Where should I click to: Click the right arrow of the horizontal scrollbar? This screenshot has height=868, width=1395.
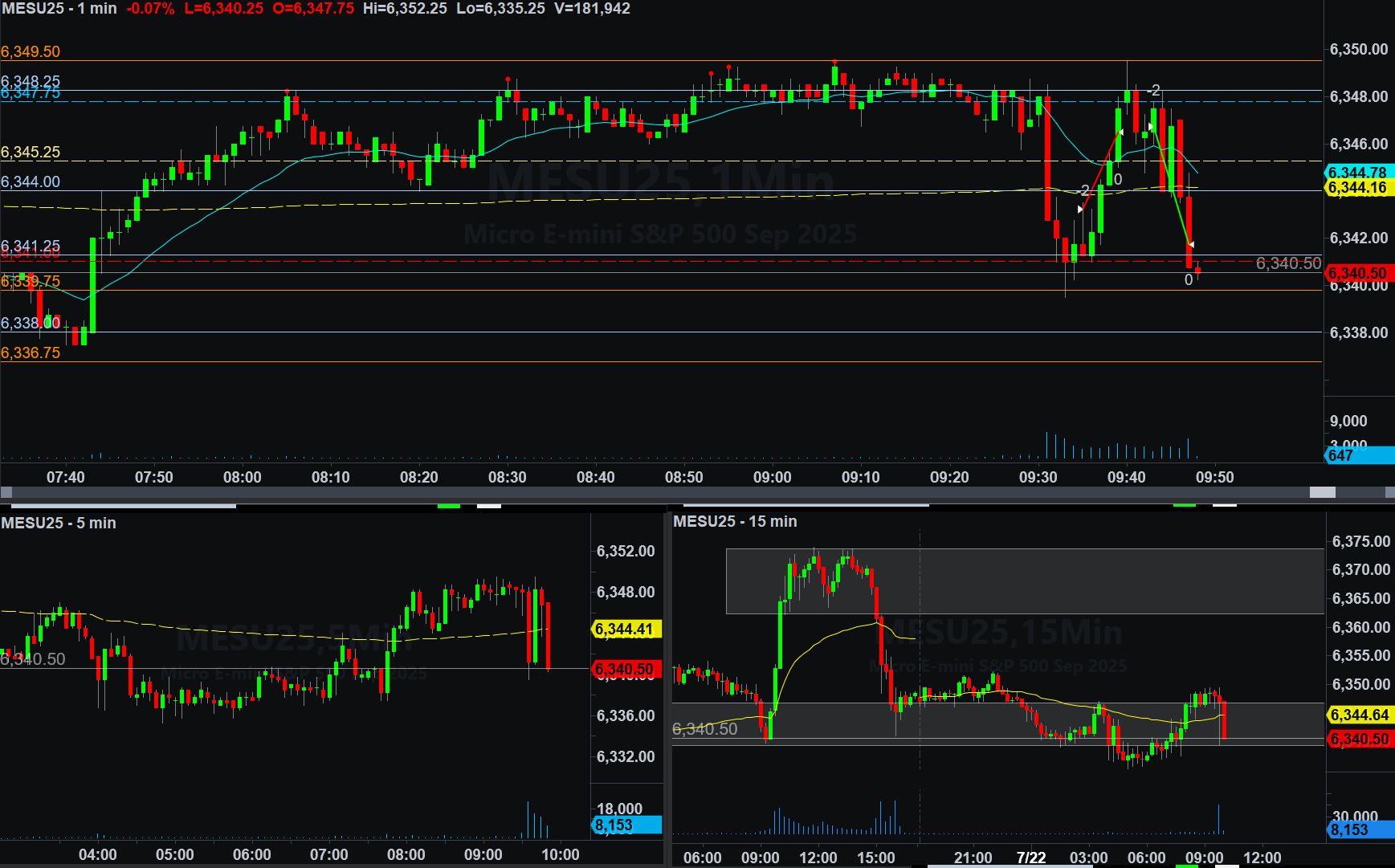point(1389,492)
